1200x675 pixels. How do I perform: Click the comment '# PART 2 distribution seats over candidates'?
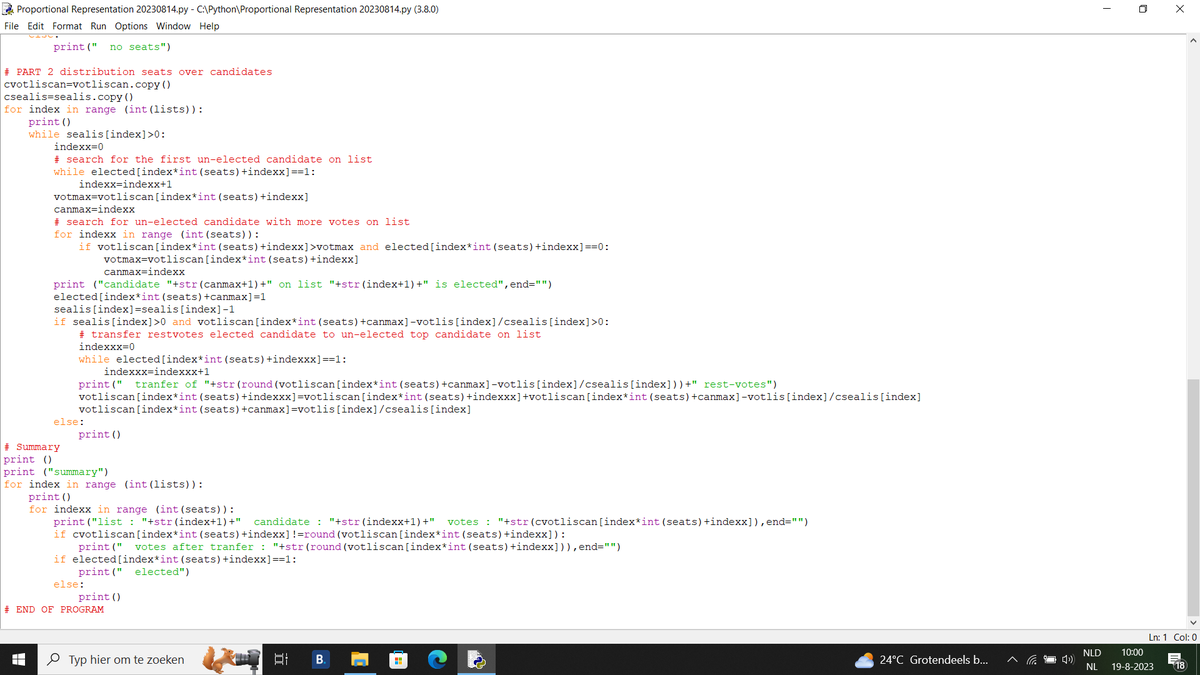[x=138, y=72]
